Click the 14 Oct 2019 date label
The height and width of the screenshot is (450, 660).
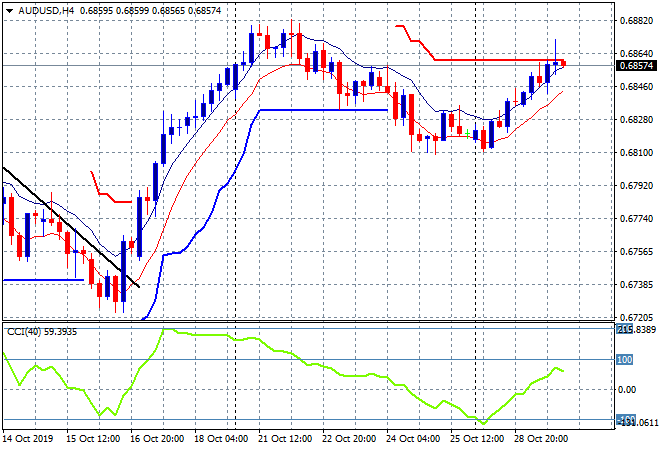(x=29, y=439)
